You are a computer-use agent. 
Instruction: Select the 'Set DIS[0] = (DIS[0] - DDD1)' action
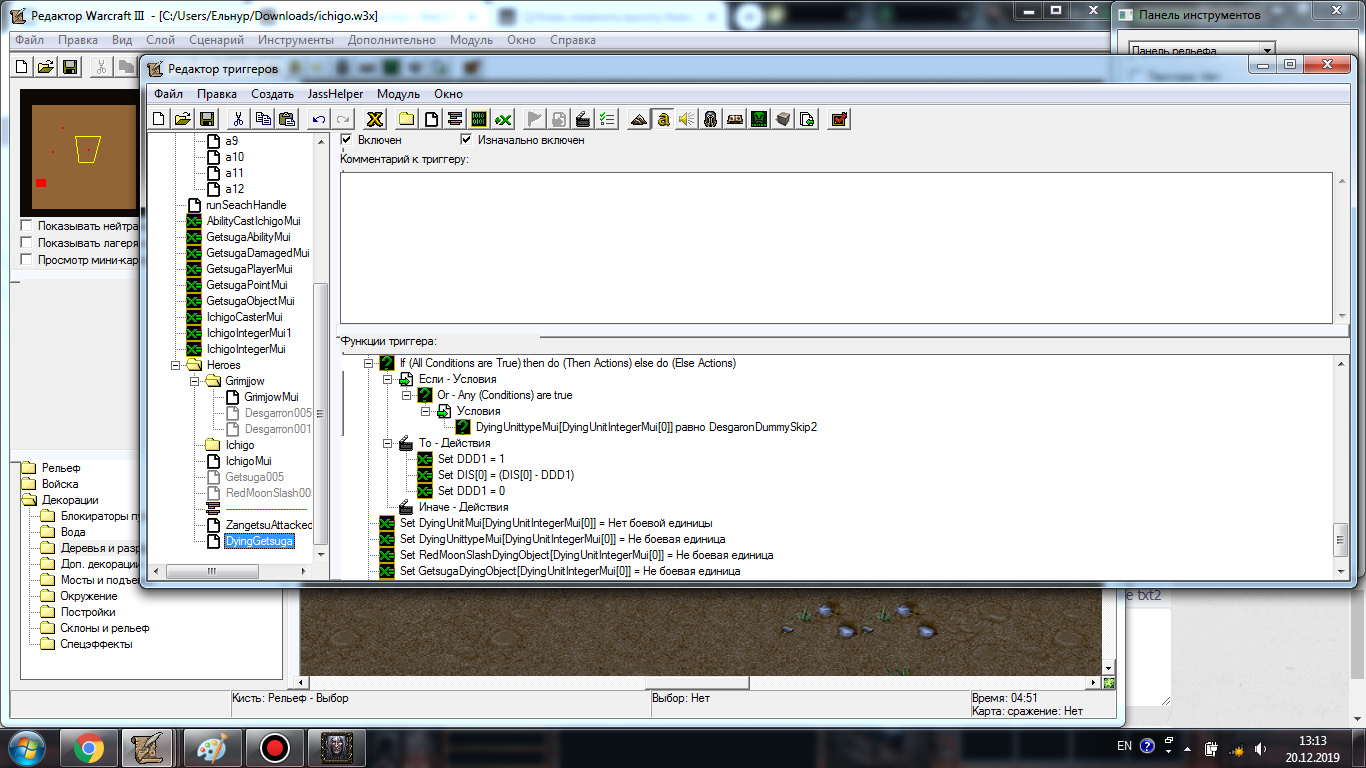tap(506, 475)
